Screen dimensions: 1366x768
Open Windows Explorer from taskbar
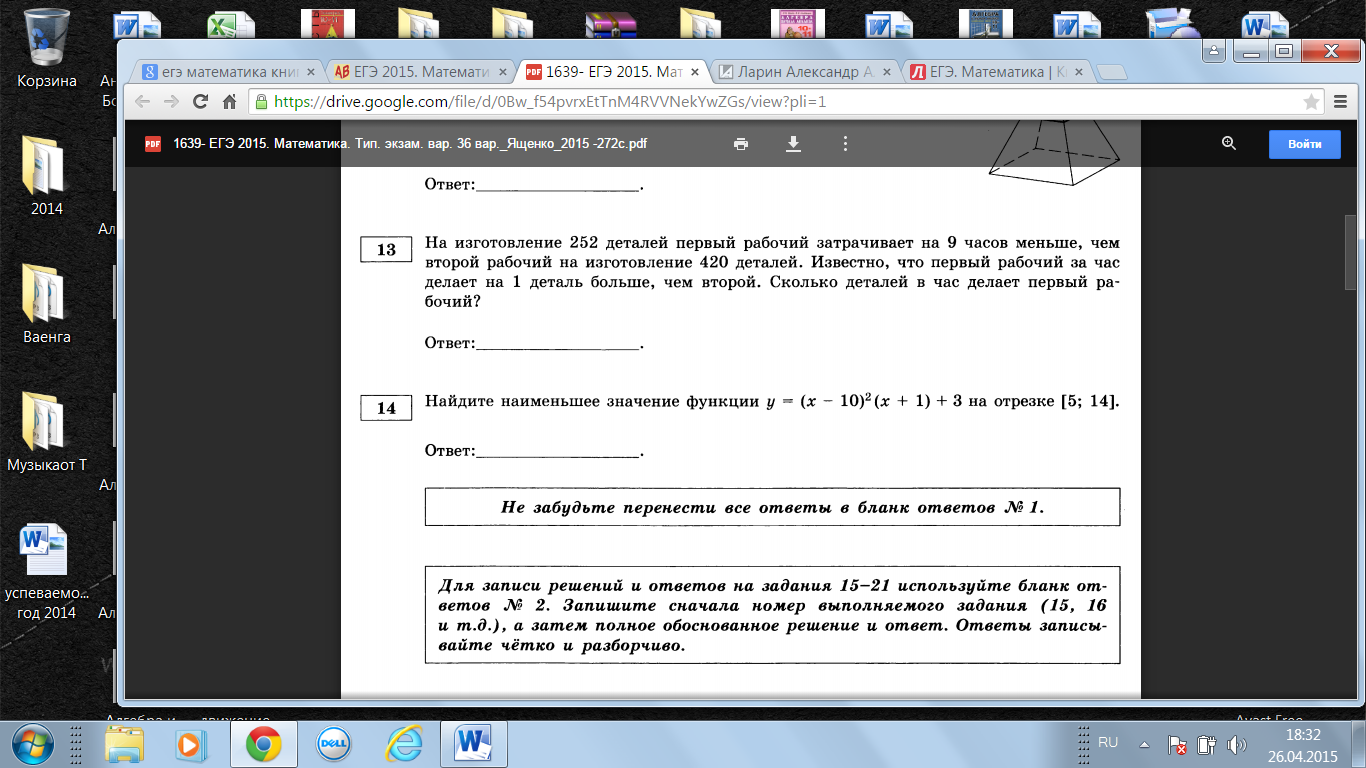[125, 745]
